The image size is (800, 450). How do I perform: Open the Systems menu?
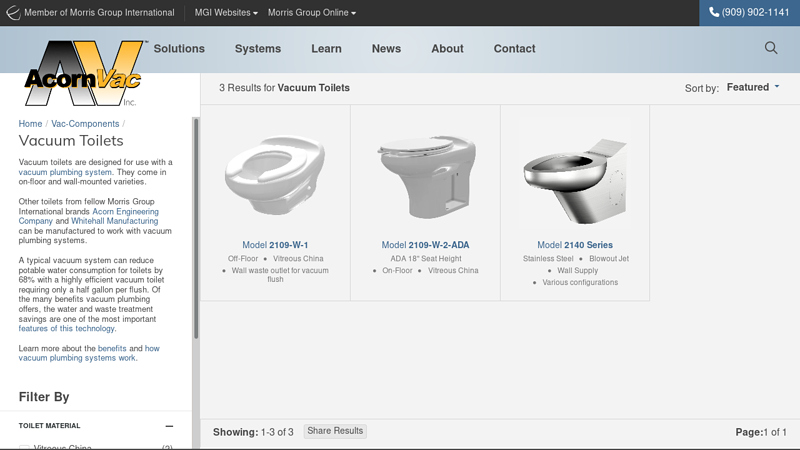point(258,48)
